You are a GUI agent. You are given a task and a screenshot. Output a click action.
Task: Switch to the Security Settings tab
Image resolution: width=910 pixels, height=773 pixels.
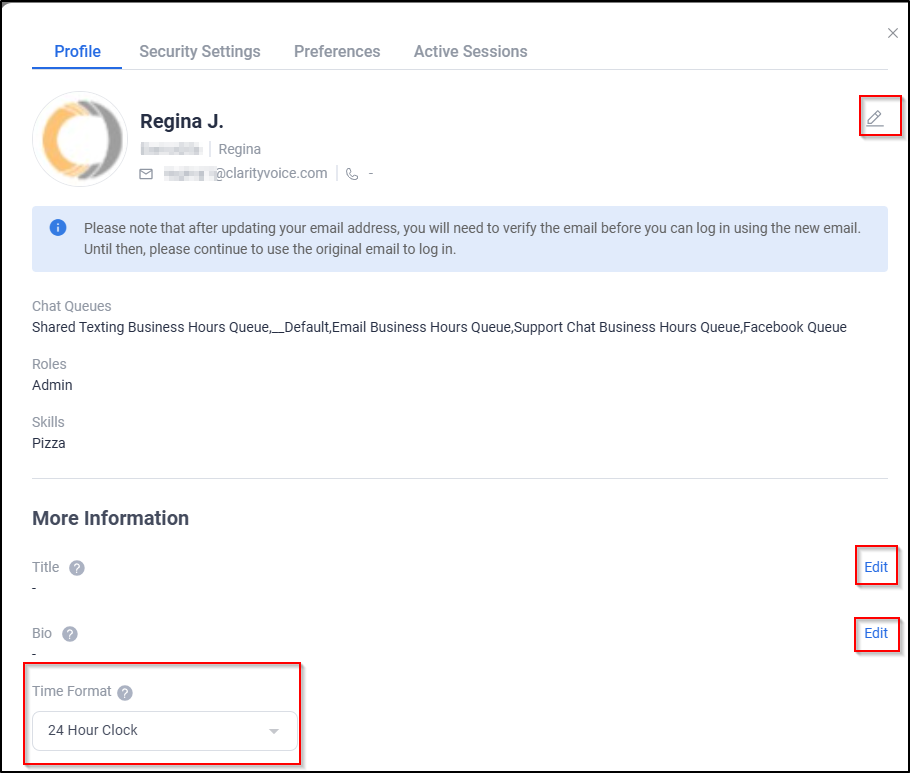coord(199,51)
